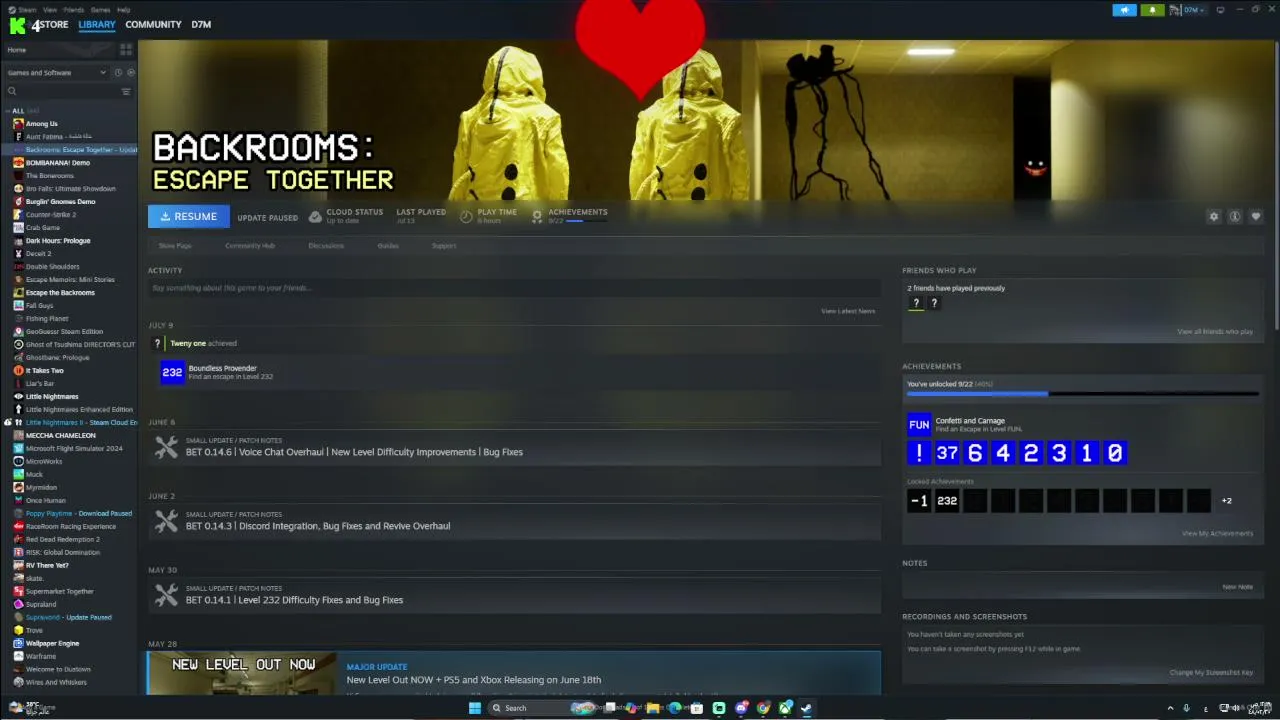This screenshot has height=720, width=1280.
Task: Open the Discussions link
Action: [326, 245]
